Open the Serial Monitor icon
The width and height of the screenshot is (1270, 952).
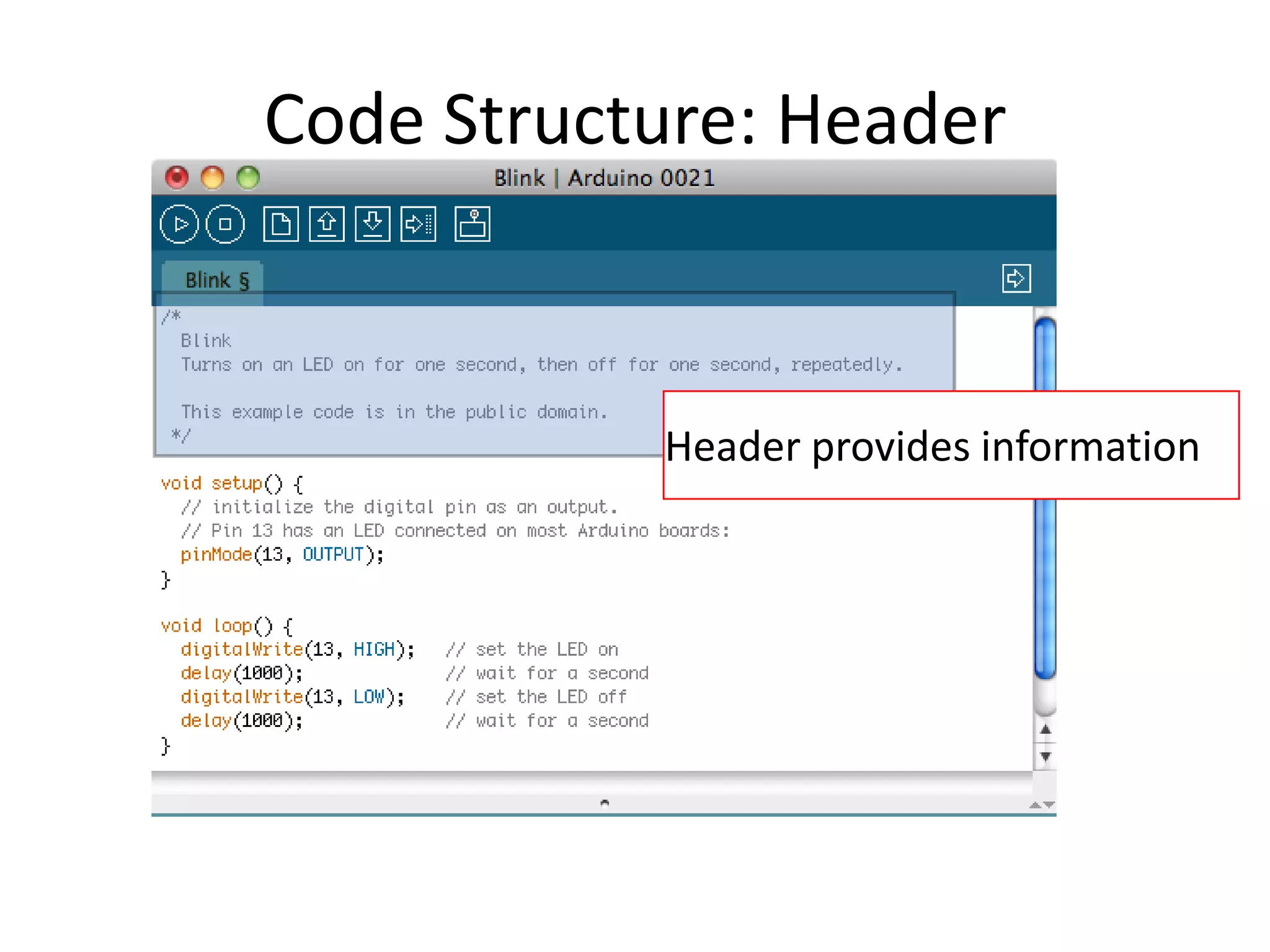[x=473, y=224]
